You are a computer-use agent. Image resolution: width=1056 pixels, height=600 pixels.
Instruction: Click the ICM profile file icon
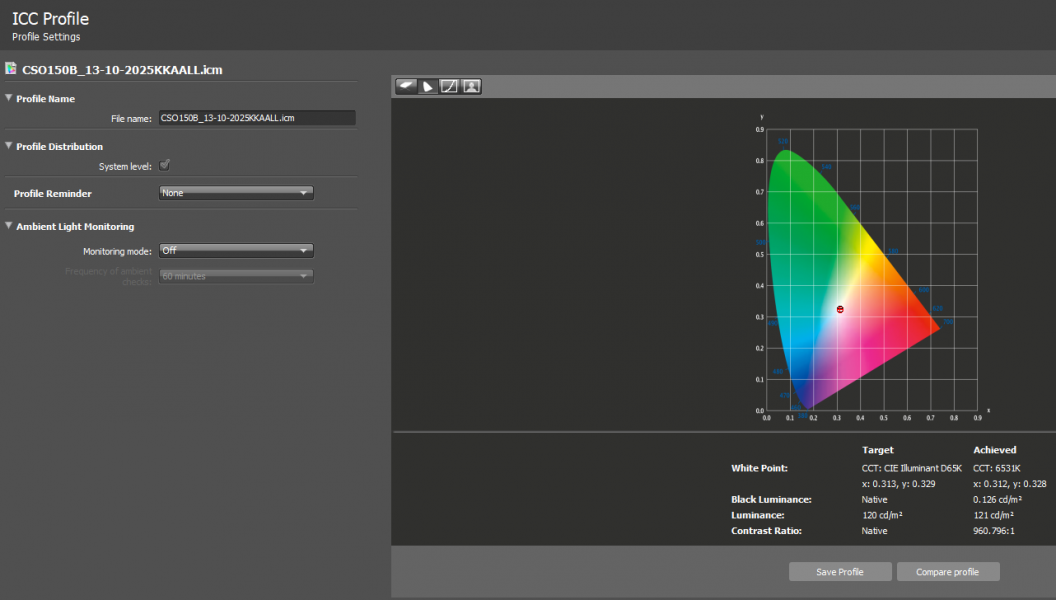pos(11,69)
